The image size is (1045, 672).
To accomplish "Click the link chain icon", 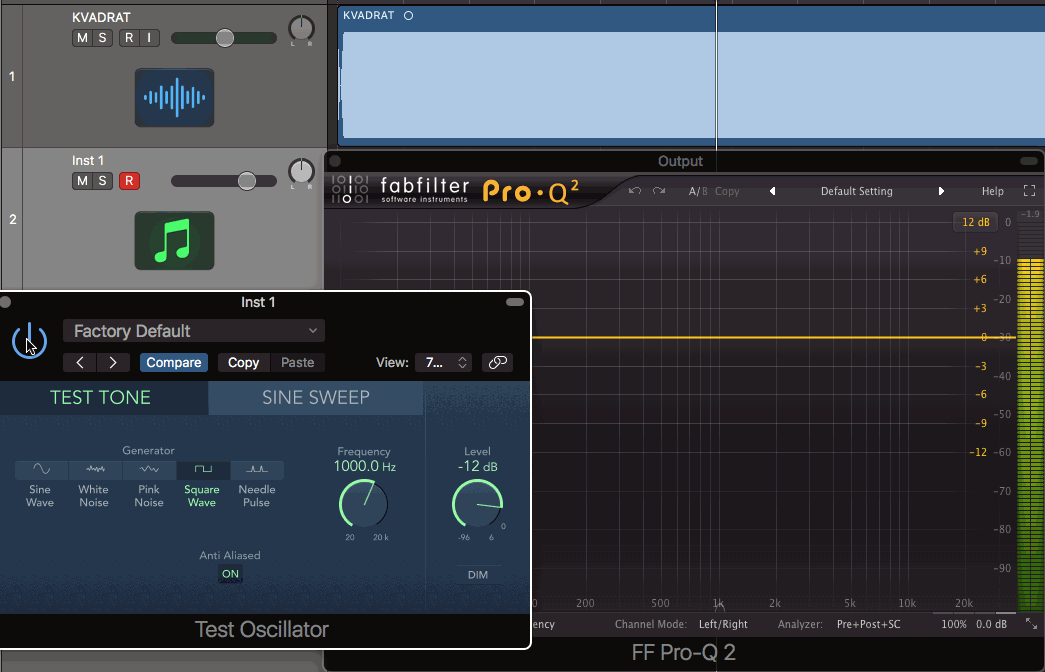I will pos(497,362).
